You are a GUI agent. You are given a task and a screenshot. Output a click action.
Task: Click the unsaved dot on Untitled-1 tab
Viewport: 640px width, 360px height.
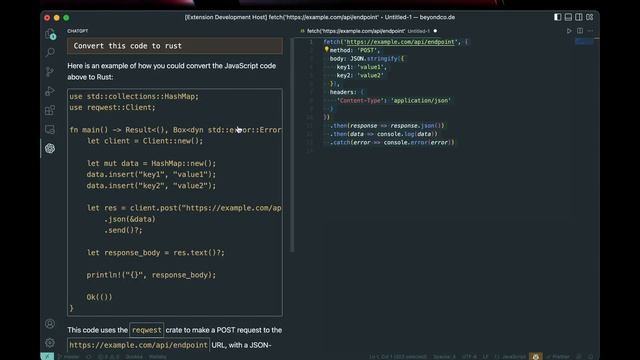coord(435,31)
